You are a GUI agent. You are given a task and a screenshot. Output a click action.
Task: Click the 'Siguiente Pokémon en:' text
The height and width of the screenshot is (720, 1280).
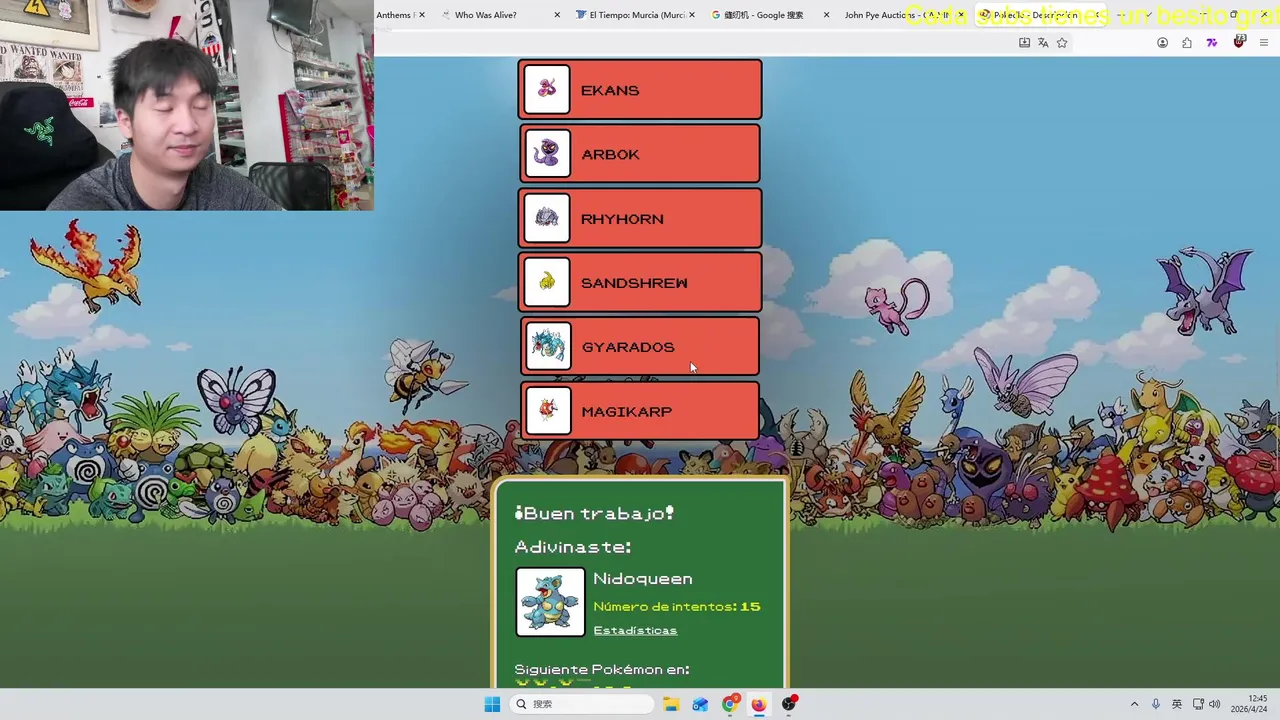[602, 669]
